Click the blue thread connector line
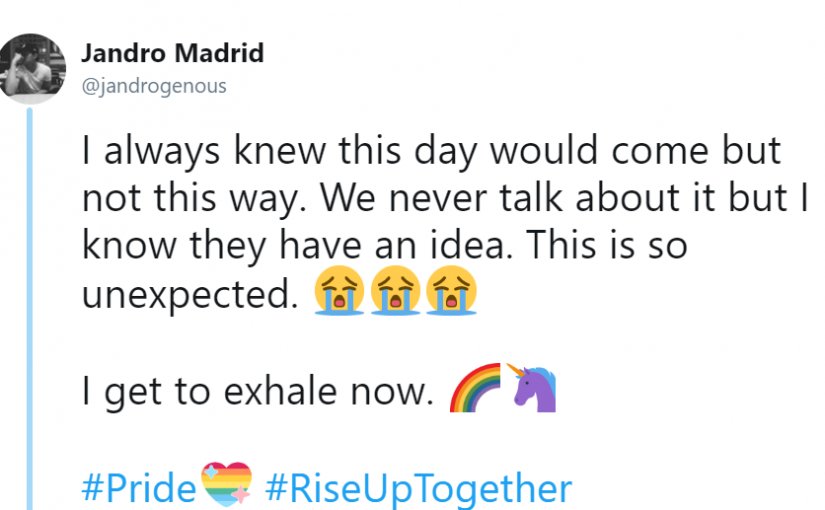 (x=29, y=308)
